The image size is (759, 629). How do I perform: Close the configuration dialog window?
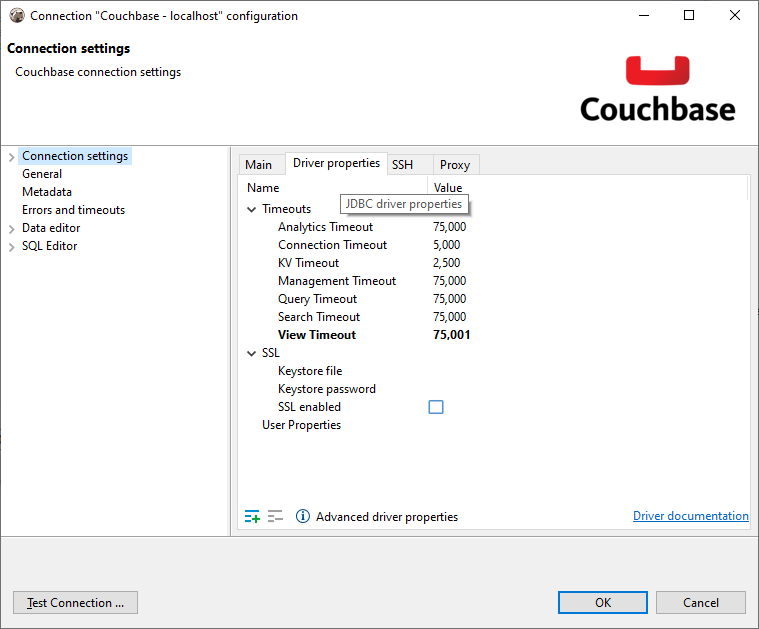tap(734, 15)
